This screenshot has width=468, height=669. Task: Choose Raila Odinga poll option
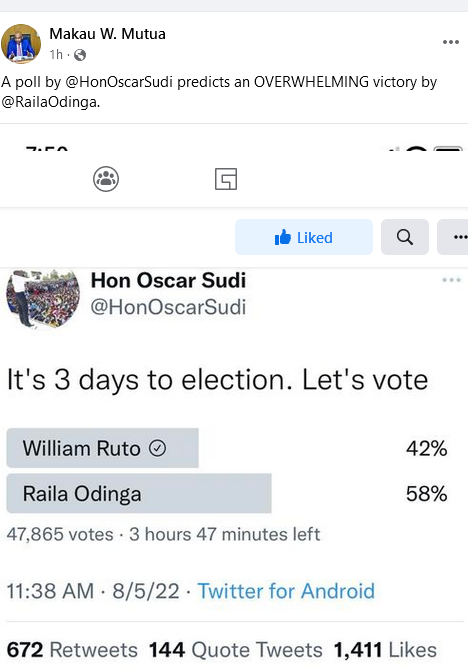pos(139,493)
